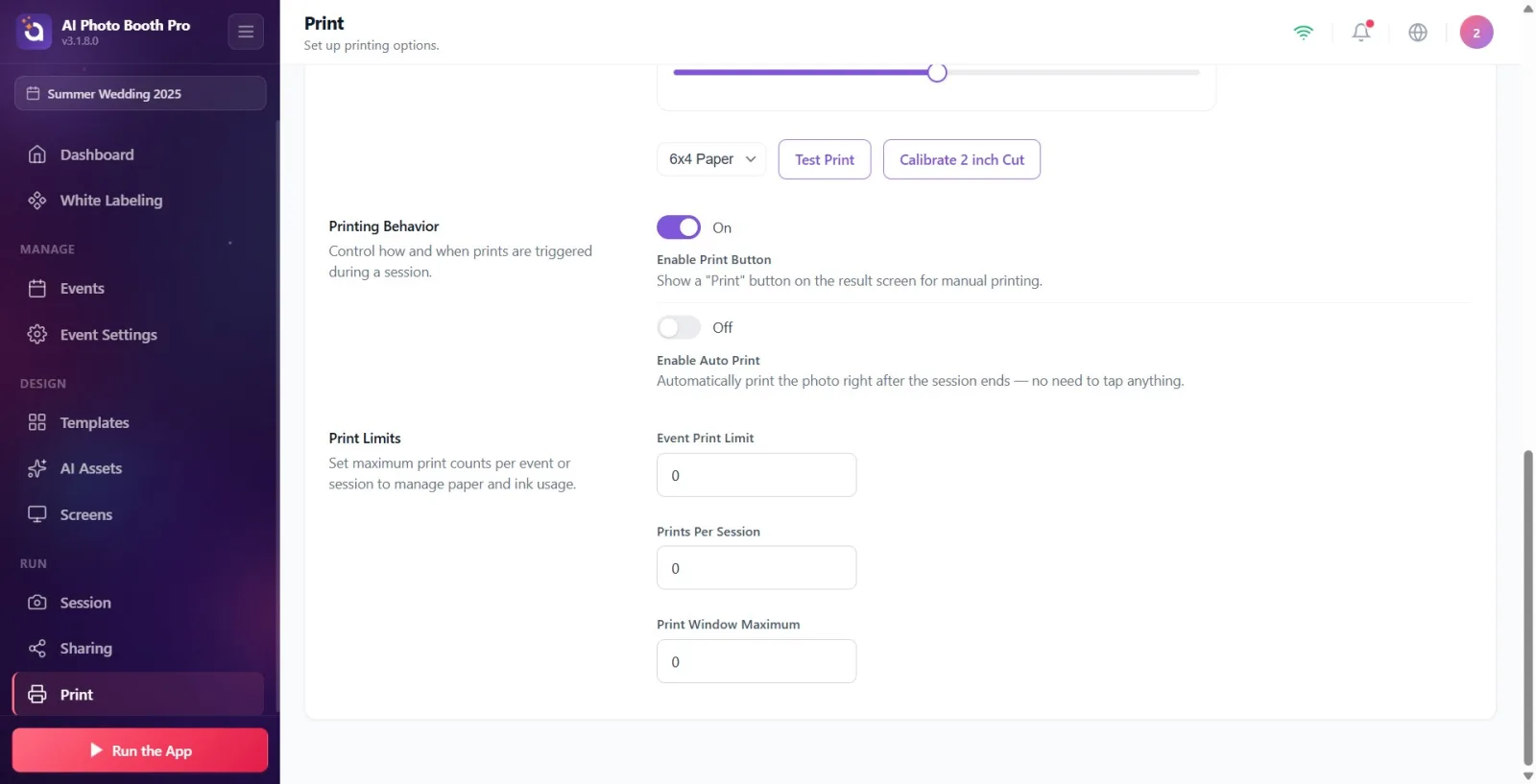Click the Event Print Limit input field
The width and height of the screenshot is (1536, 784).
[756, 475]
